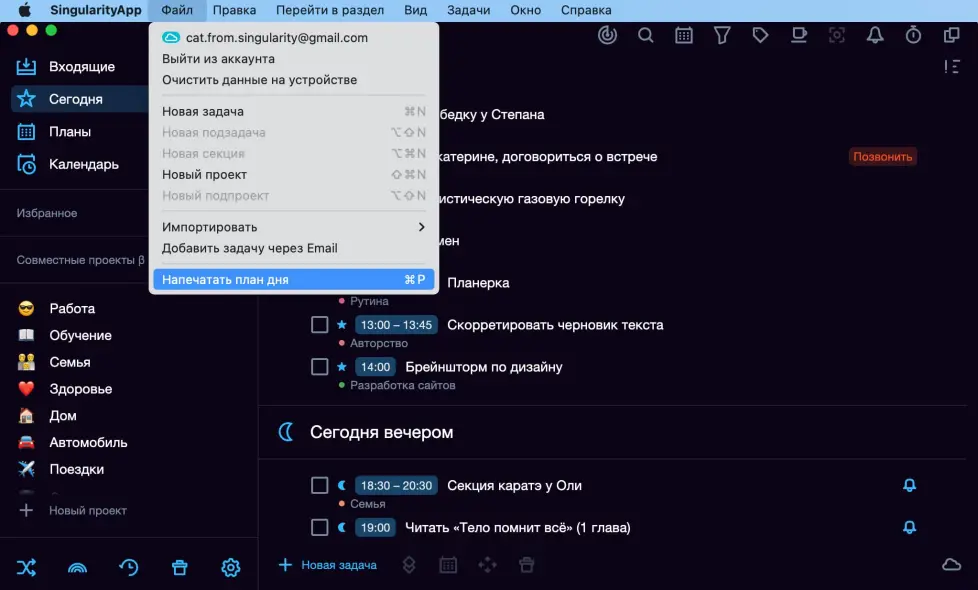
Task: Mark task 'Брейншторм по дизайну' complete
Action: tap(320, 366)
